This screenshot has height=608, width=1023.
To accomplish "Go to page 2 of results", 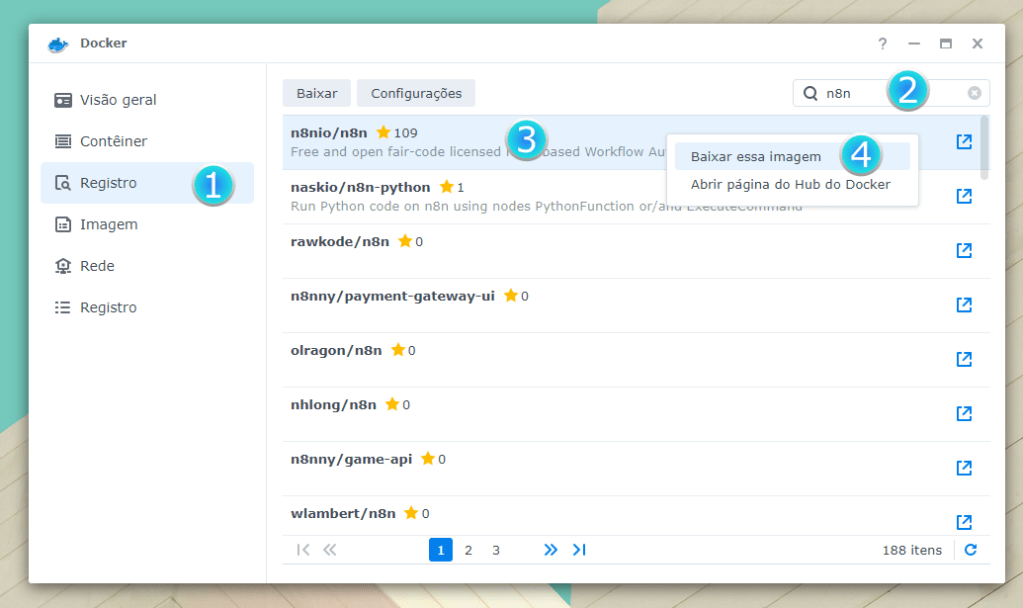I will click(468, 550).
